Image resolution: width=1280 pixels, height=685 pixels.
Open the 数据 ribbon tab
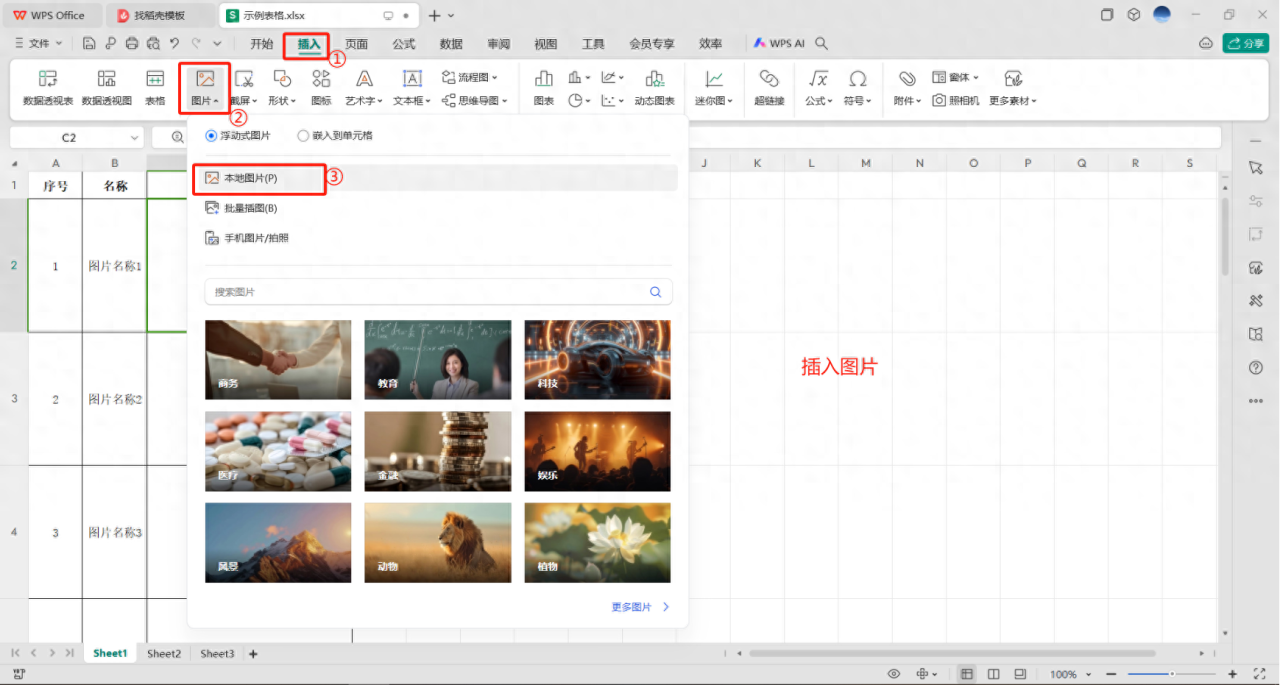(x=451, y=43)
